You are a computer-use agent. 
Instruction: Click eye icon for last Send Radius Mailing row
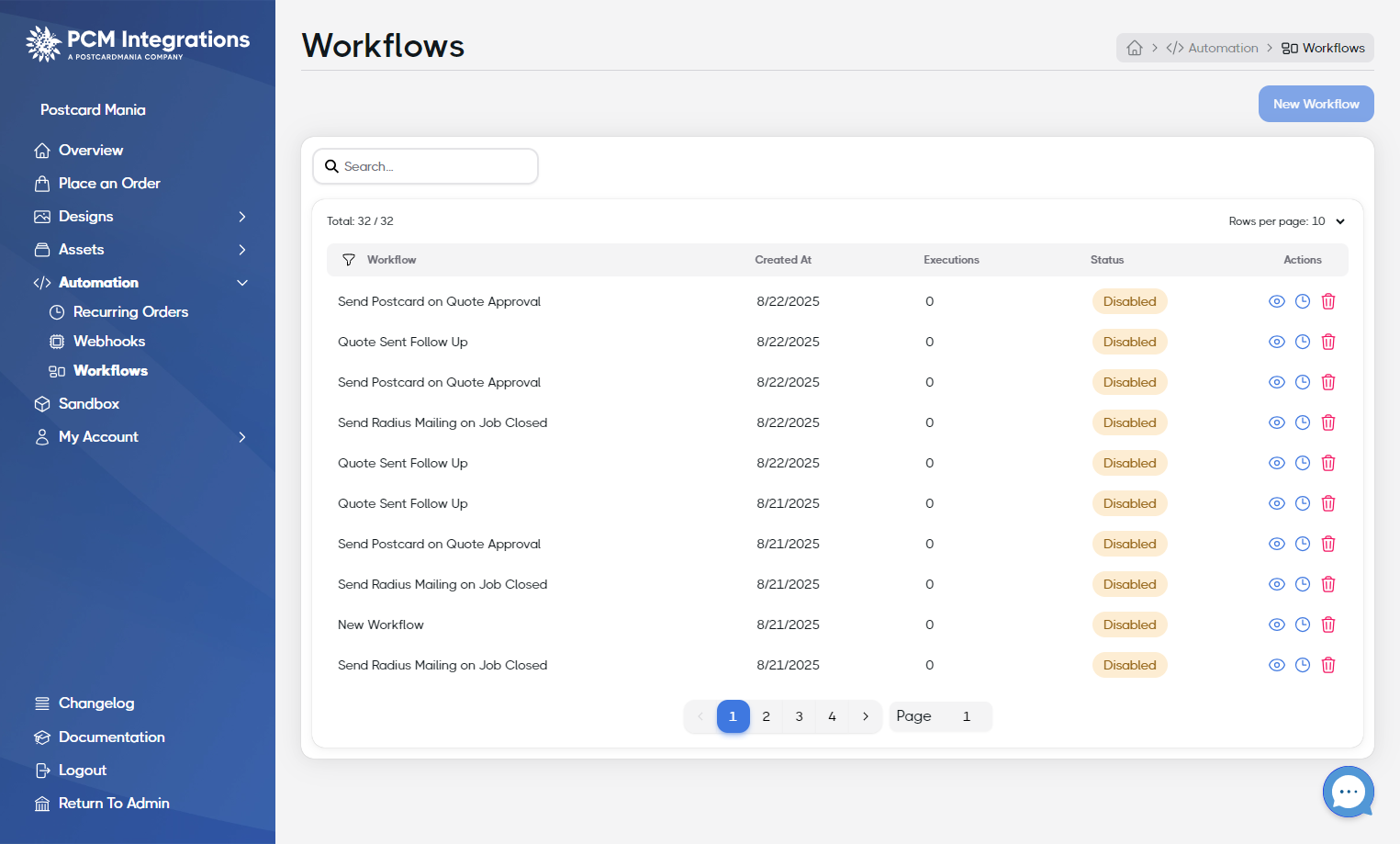(1276, 665)
